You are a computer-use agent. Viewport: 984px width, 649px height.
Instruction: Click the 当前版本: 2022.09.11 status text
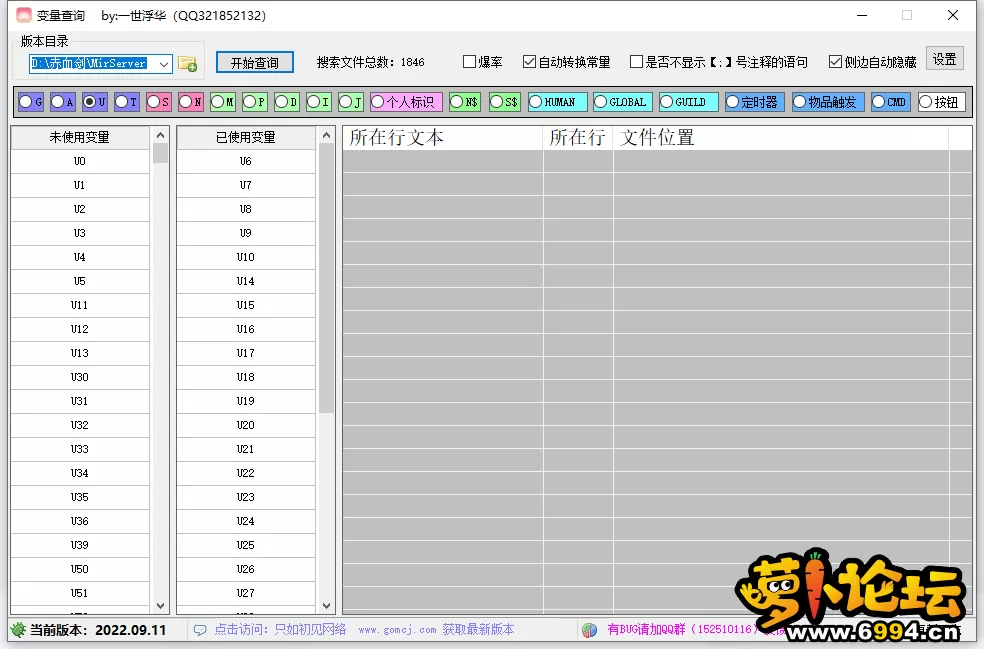coord(98,630)
